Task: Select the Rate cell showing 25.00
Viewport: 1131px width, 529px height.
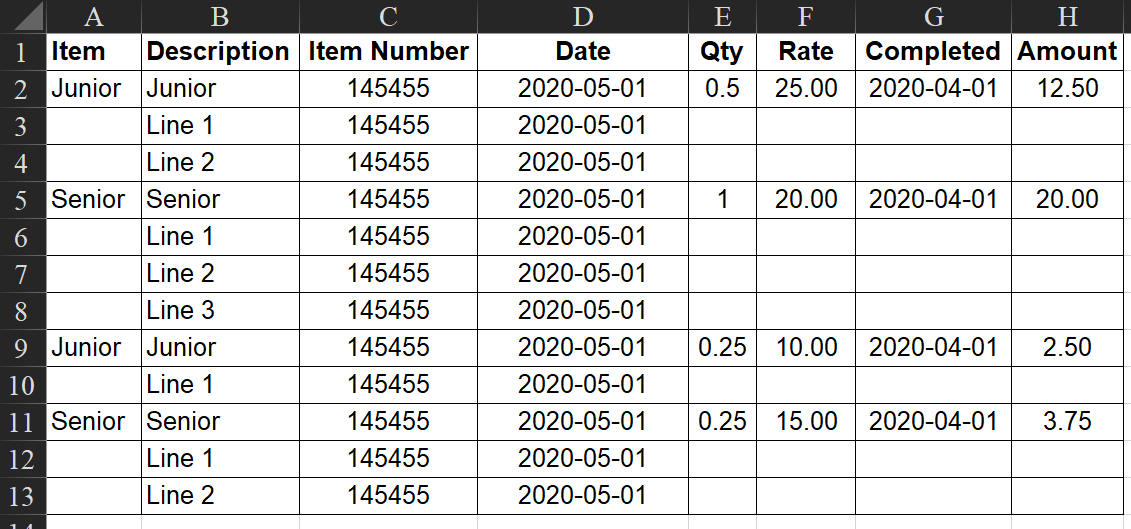Action: (x=806, y=88)
